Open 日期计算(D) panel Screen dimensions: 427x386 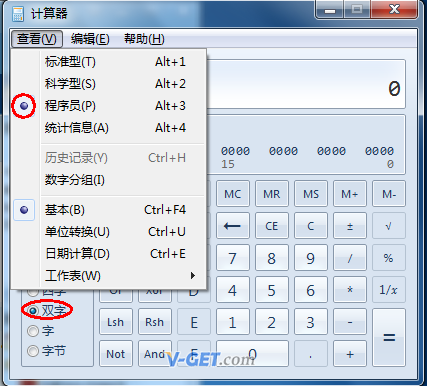click(108, 254)
